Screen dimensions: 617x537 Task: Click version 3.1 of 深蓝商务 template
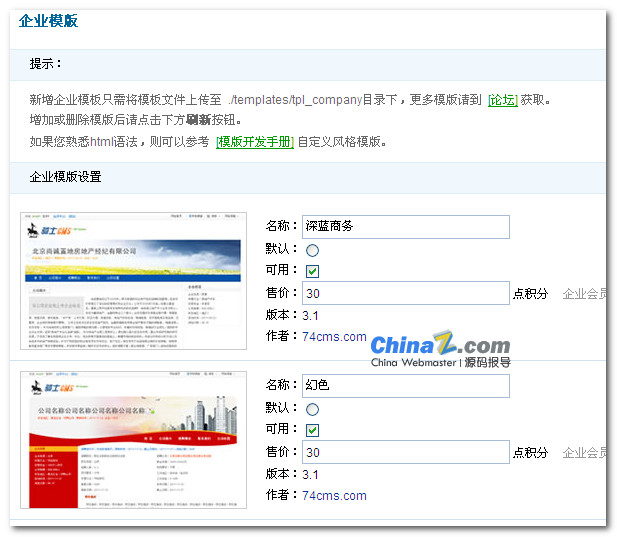tap(310, 316)
